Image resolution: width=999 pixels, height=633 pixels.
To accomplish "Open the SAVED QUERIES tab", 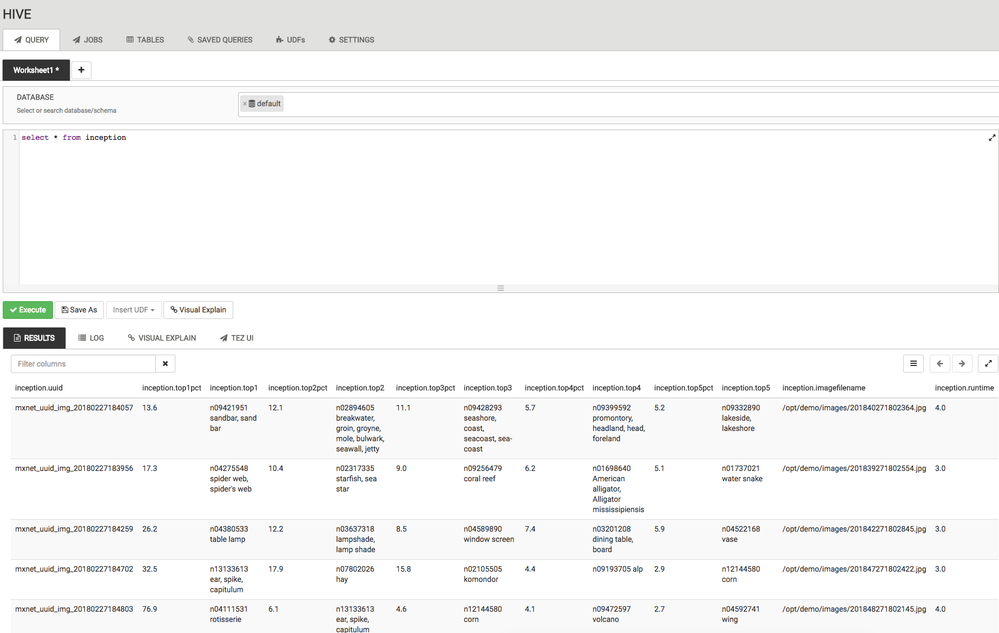I will (x=220, y=39).
